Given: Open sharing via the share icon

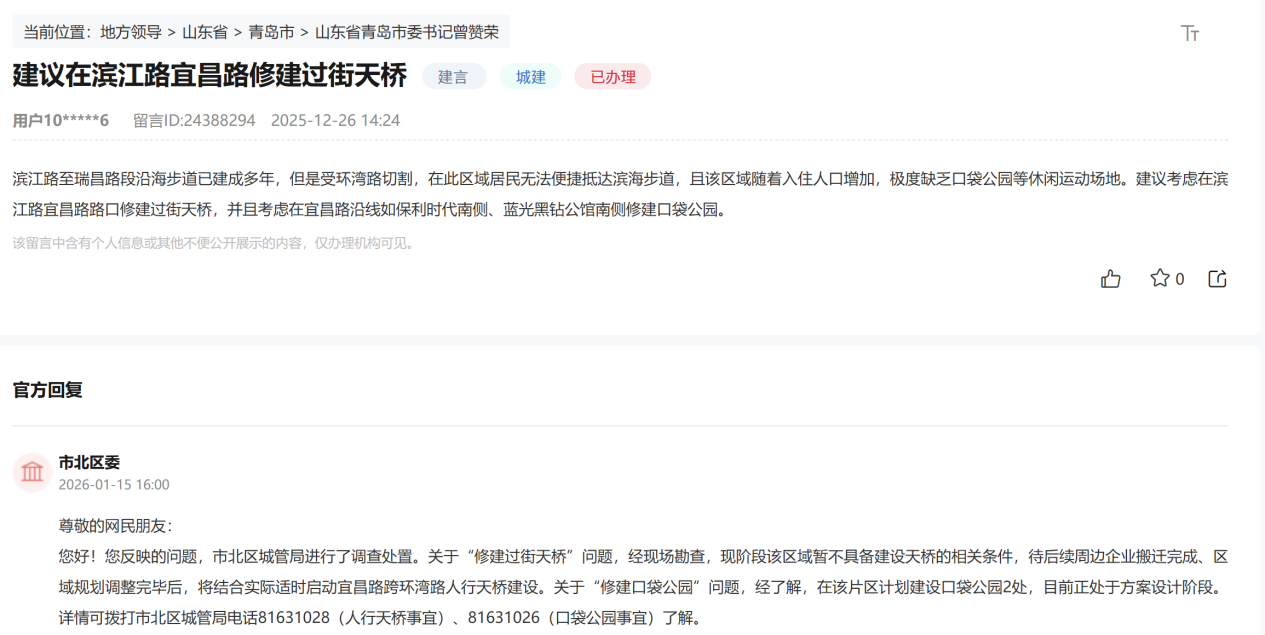Looking at the screenshot, I should 1216,279.
